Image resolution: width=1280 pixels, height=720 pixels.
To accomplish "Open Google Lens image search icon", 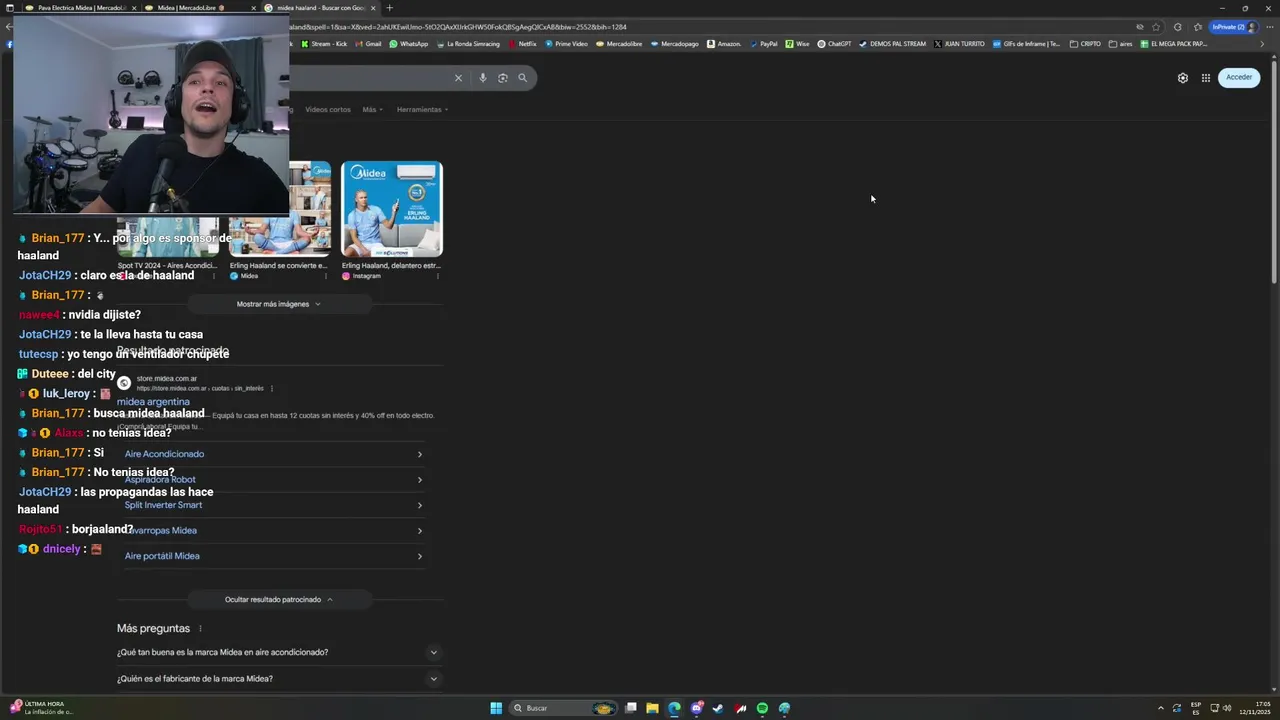I will 503,78.
